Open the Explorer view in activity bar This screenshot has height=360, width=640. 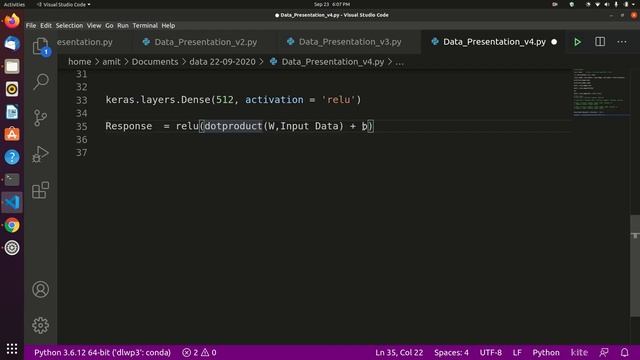click(40, 46)
